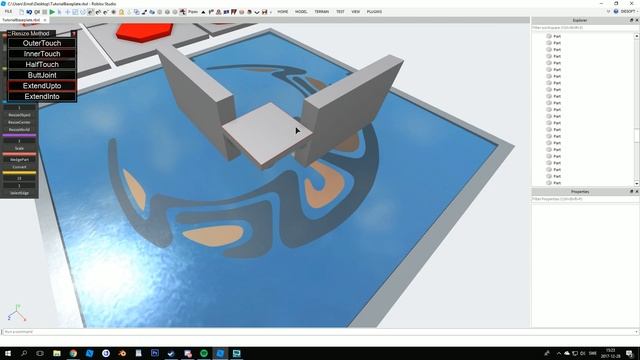Close the TutorialBaseplate.rbxl document tab
This screenshot has width=640, height=360.
point(45,20)
